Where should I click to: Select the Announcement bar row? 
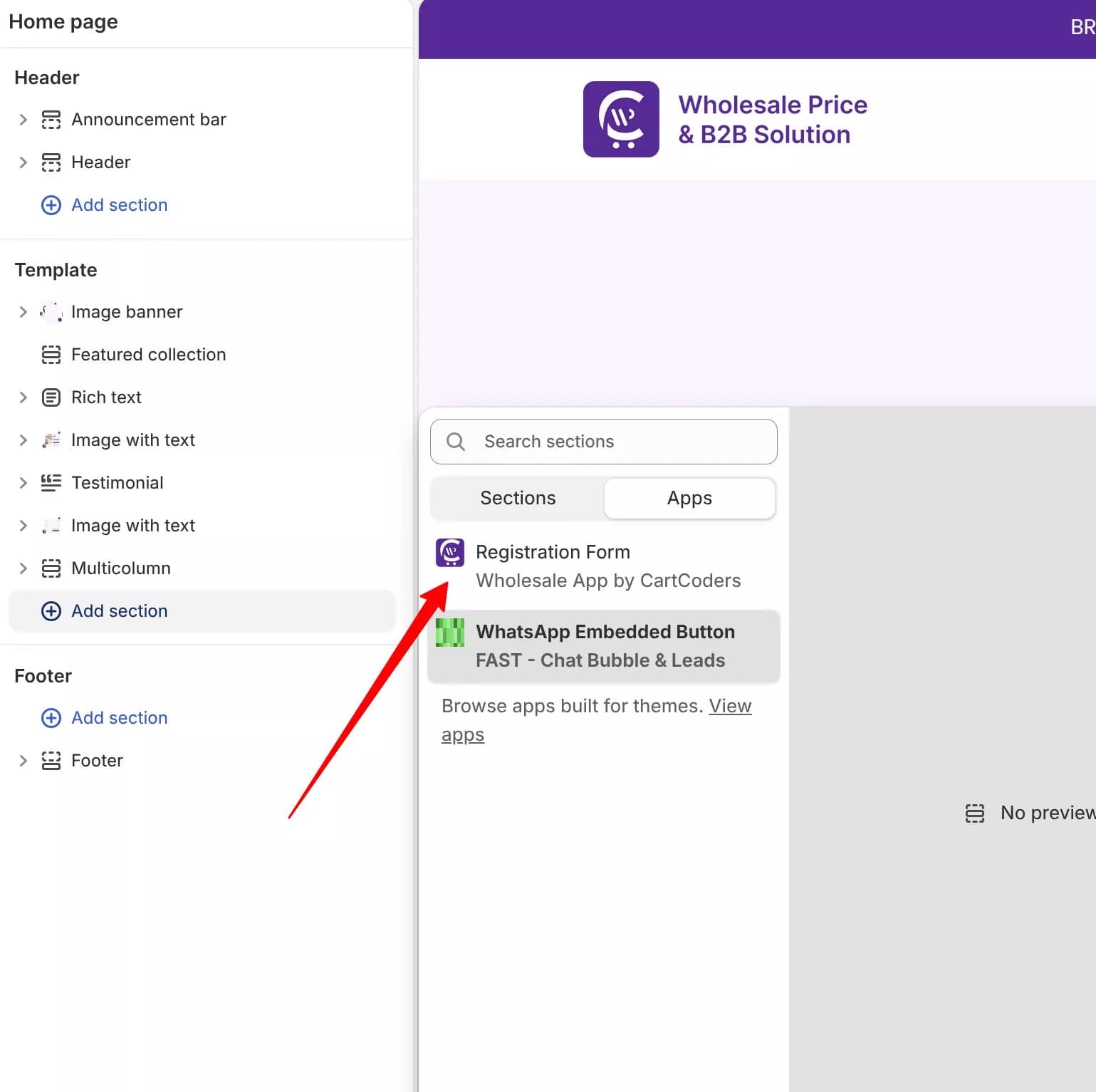202,120
